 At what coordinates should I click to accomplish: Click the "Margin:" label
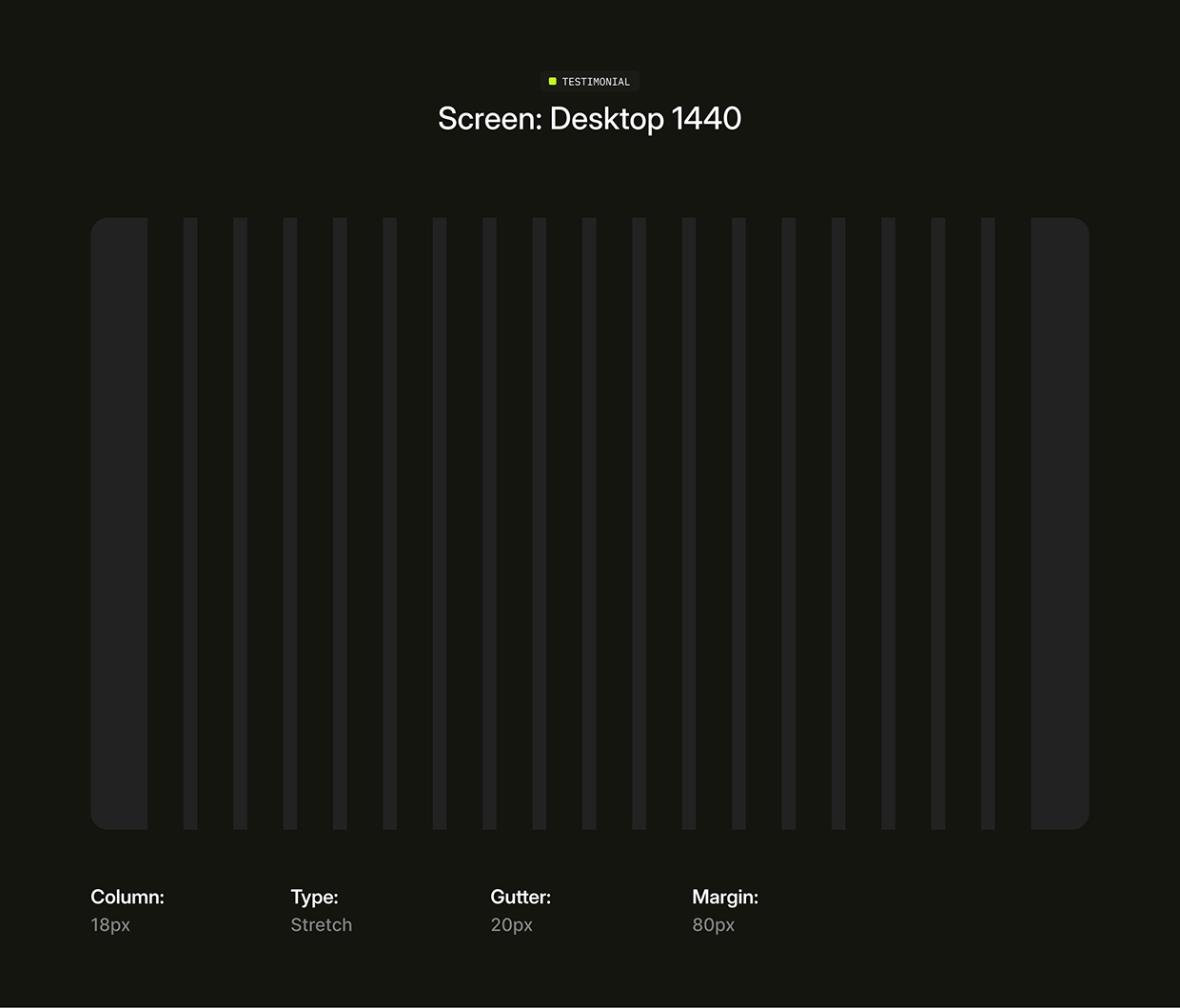pos(725,897)
